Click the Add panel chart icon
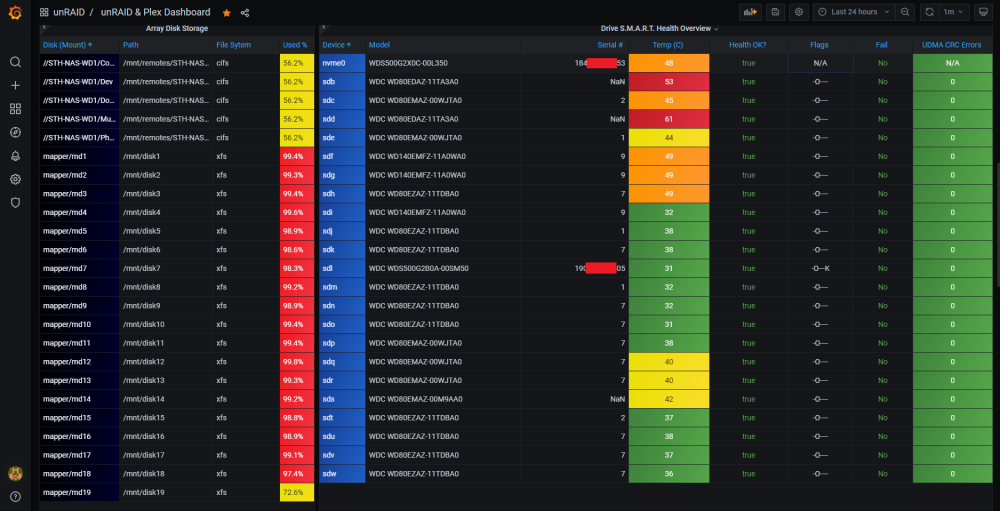The height and width of the screenshot is (511, 1000). coord(750,12)
